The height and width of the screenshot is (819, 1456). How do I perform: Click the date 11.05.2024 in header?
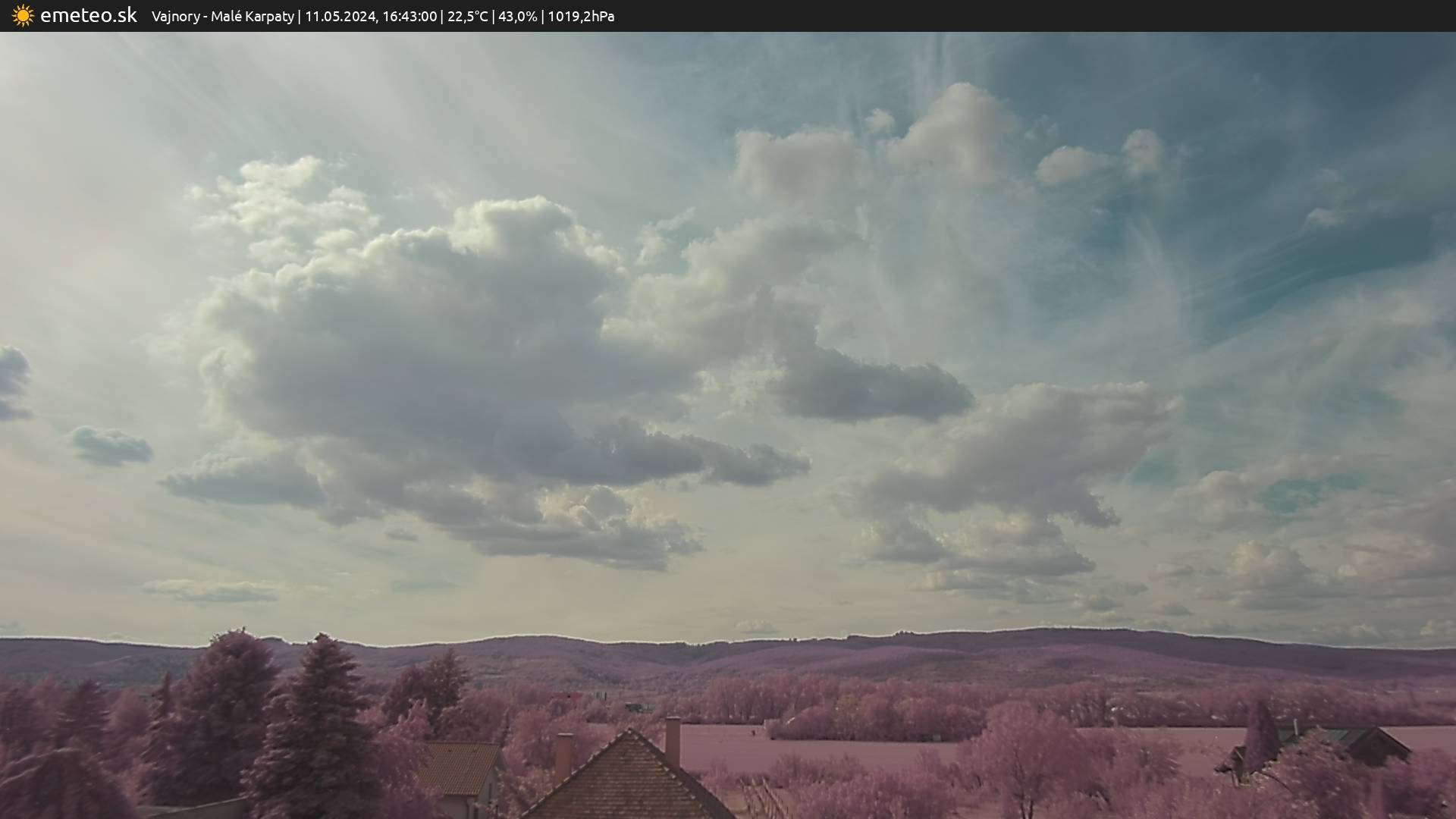[x=340, y=17]
